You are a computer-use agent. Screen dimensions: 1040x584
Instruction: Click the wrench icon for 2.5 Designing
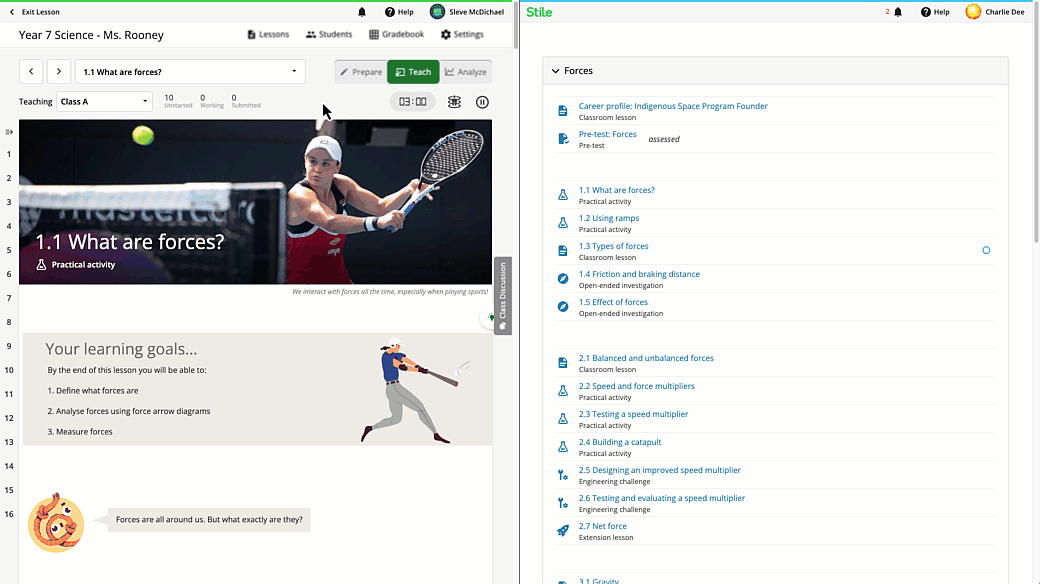562,474
